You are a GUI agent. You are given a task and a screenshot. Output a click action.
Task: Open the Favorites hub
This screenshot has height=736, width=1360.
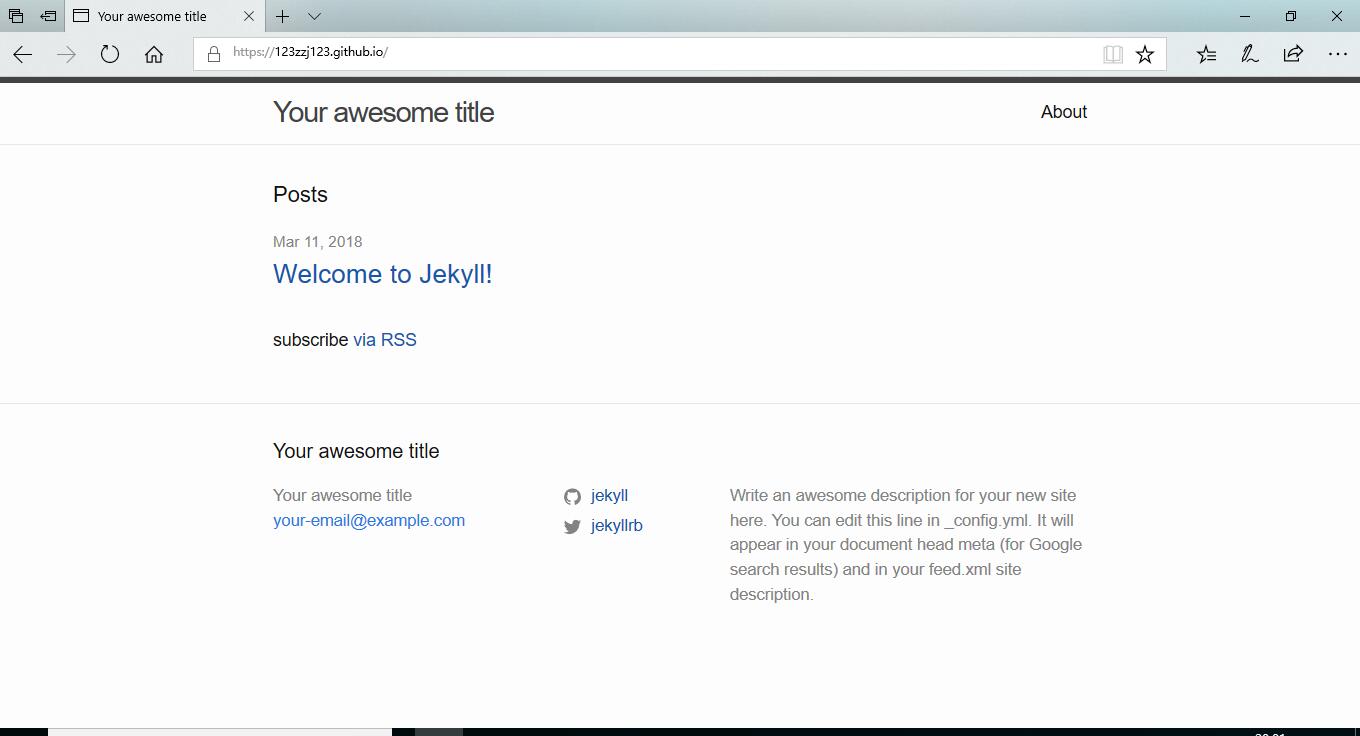click(x=1206, y=54)
